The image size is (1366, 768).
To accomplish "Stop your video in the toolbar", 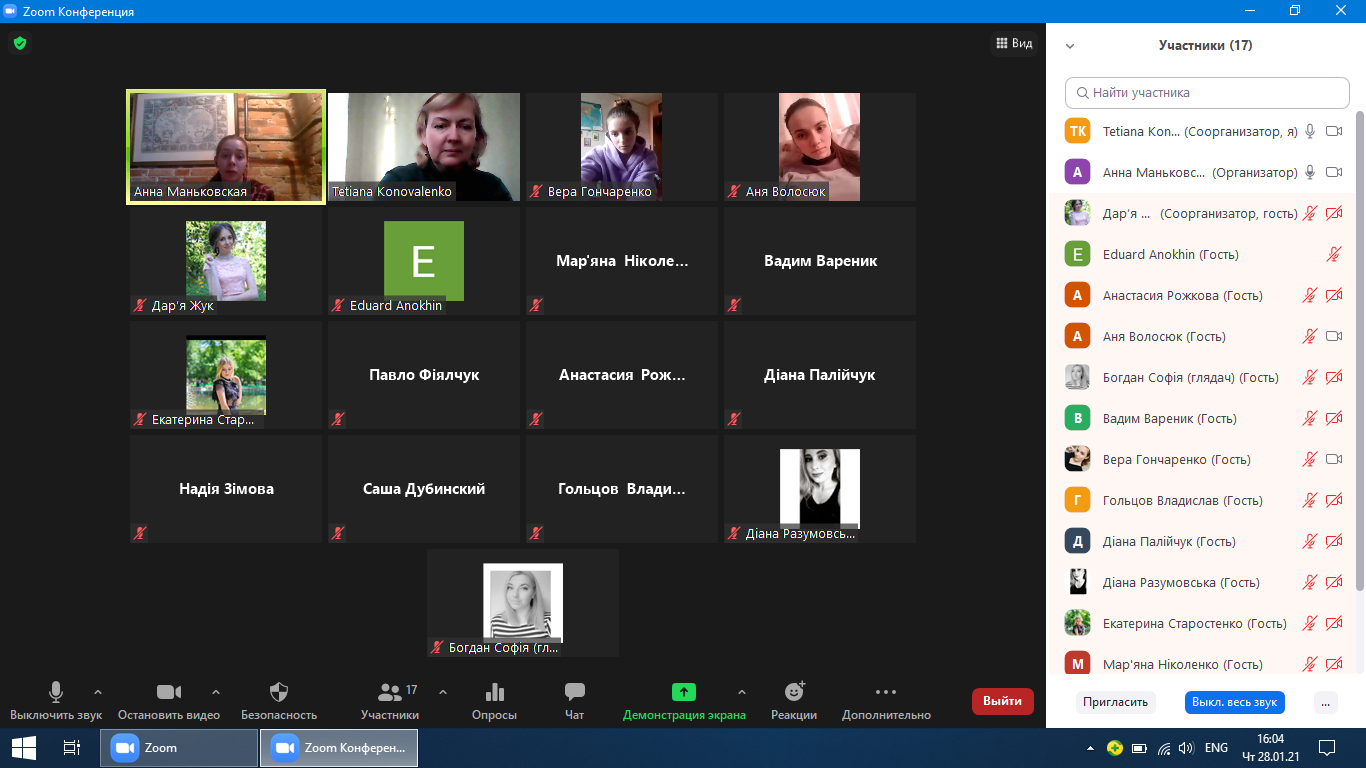I will click(169, 700).
